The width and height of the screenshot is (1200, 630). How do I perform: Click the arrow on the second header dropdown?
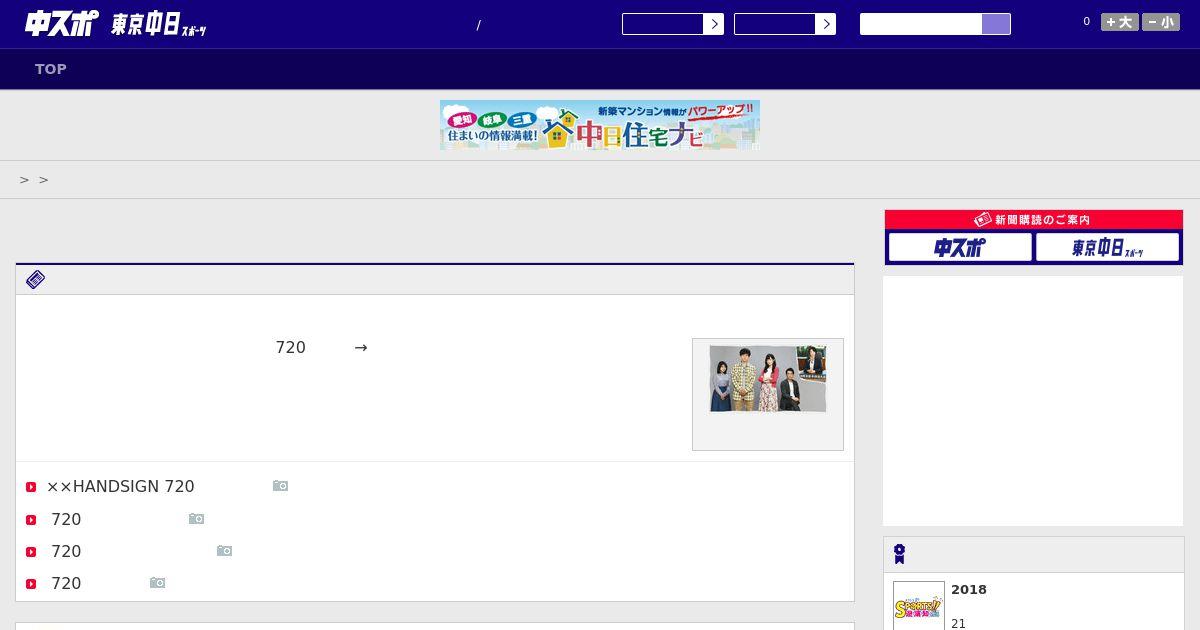(x=825, y=24)
